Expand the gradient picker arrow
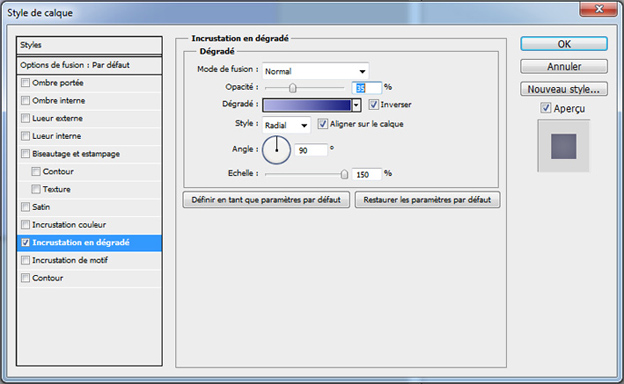This screenshot has width=624, height=384. pos(356,105)
